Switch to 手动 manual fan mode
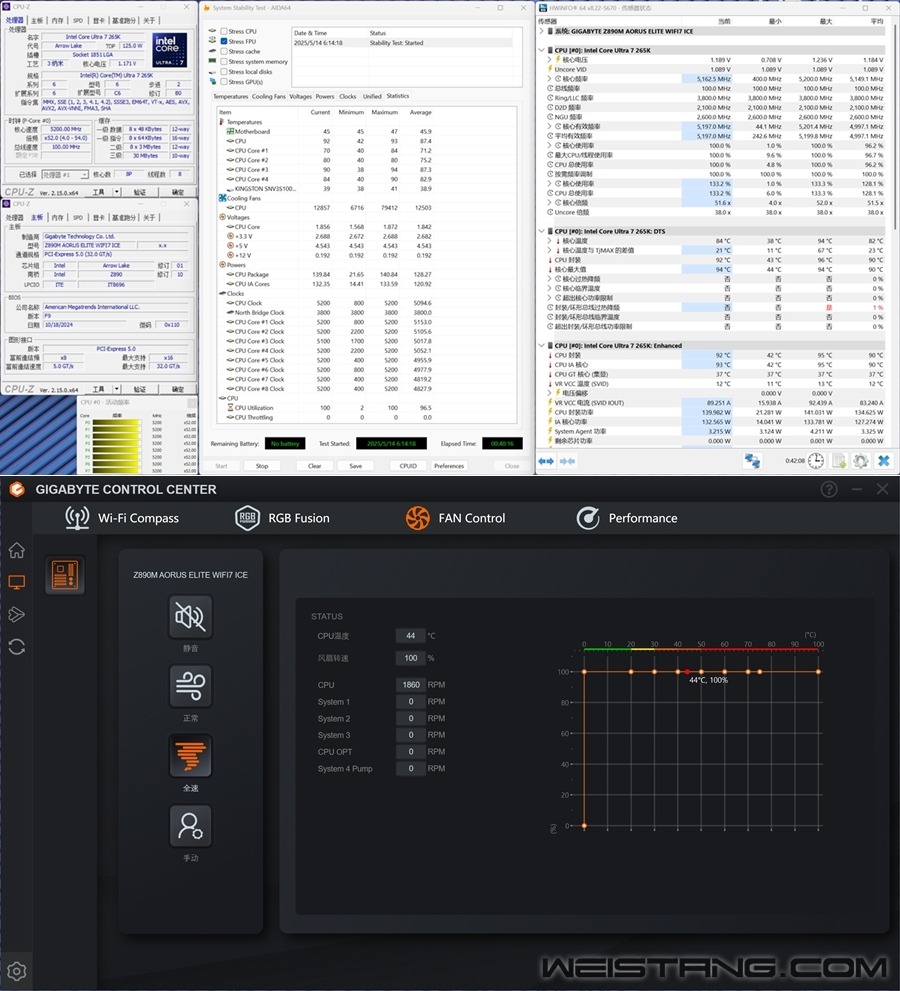The height and width of the screenshot is (991, 900). coord(190,827)
